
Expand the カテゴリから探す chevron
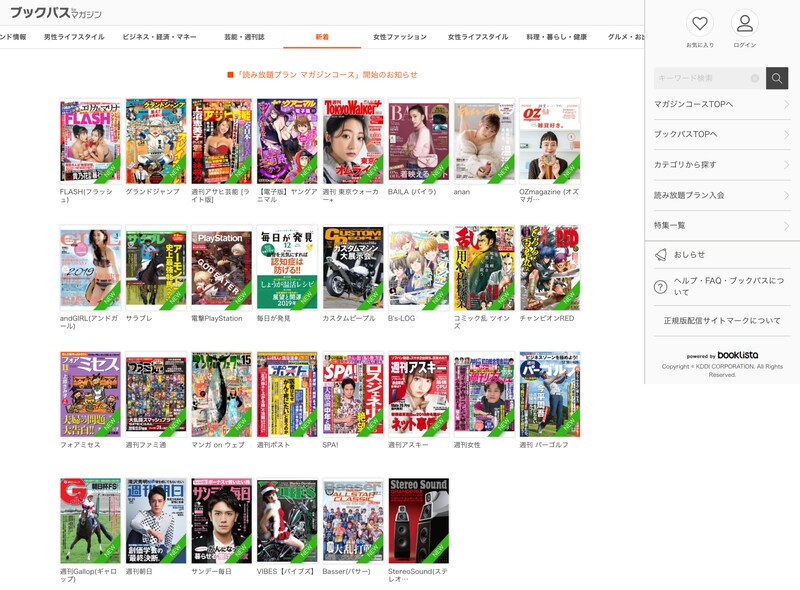[786, 165]
